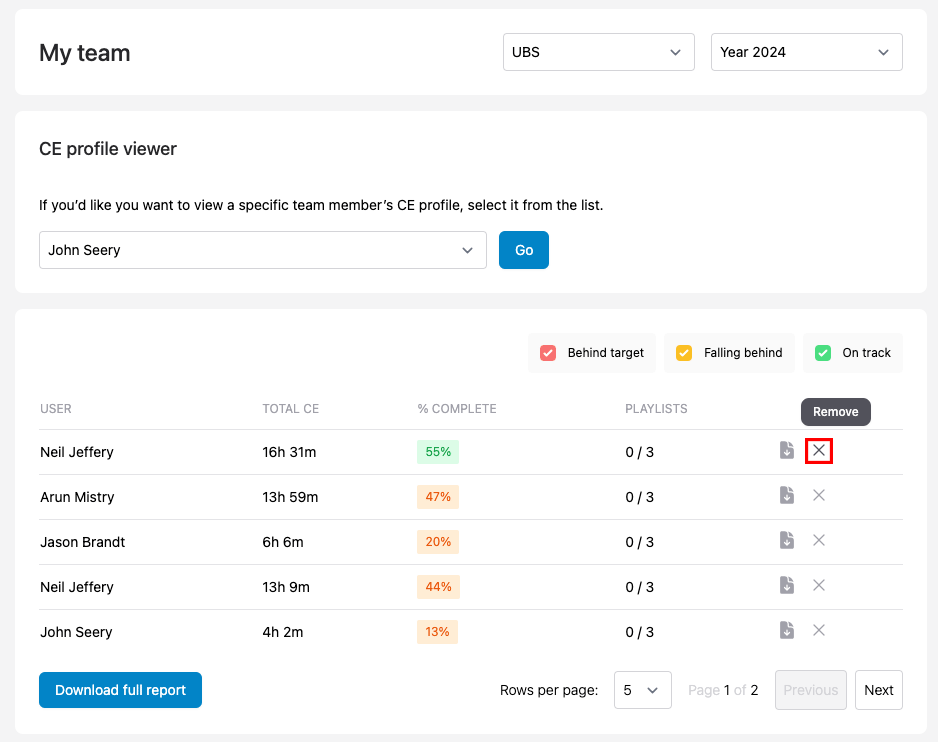938x742 pixels.
Task: Expand the John Seery profile selector
Action: [x=262, y=250]
